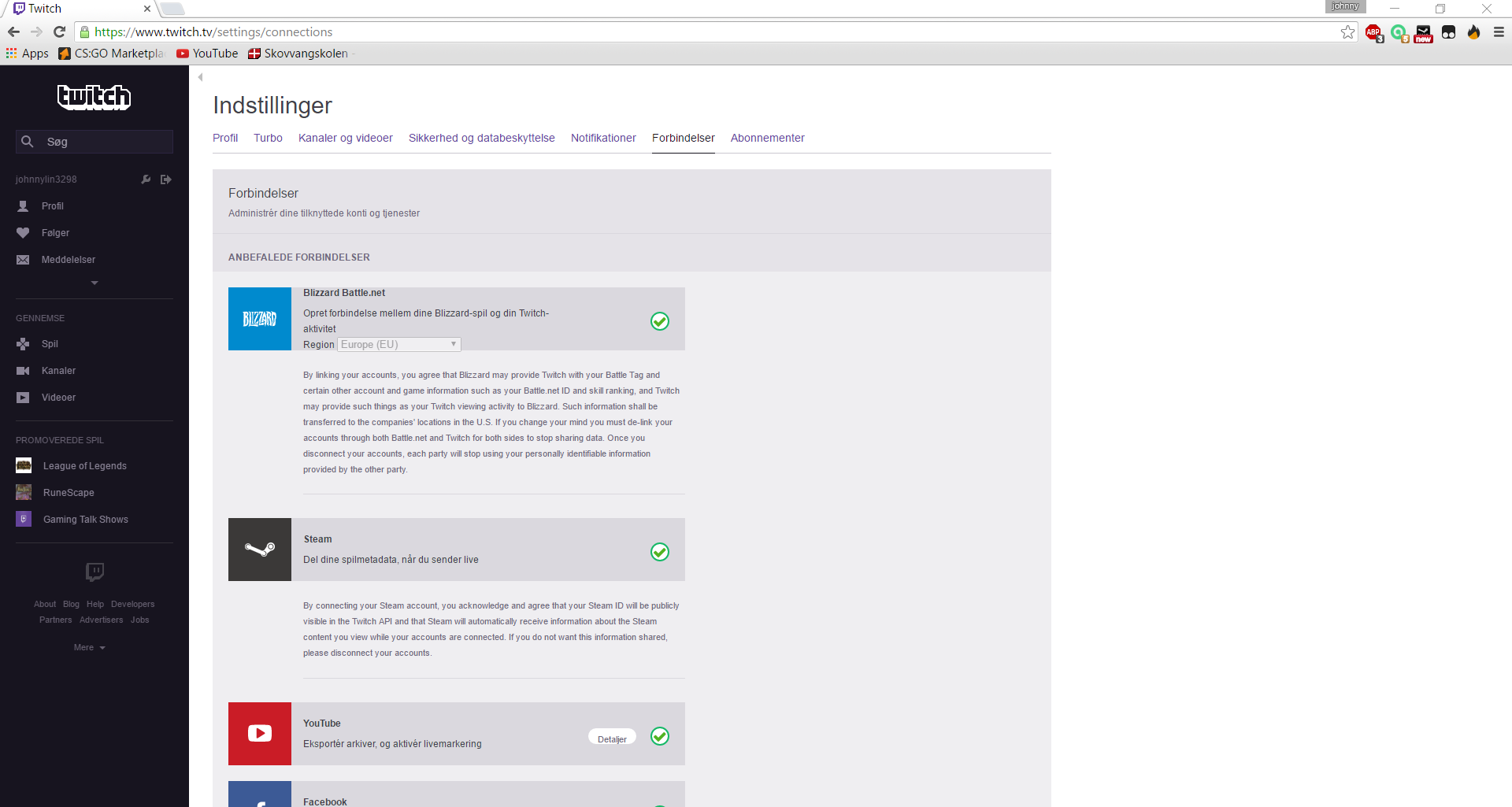Open the Adblock Plus extension icon
Screen dimensions: 1512x807
(1374, 33)
